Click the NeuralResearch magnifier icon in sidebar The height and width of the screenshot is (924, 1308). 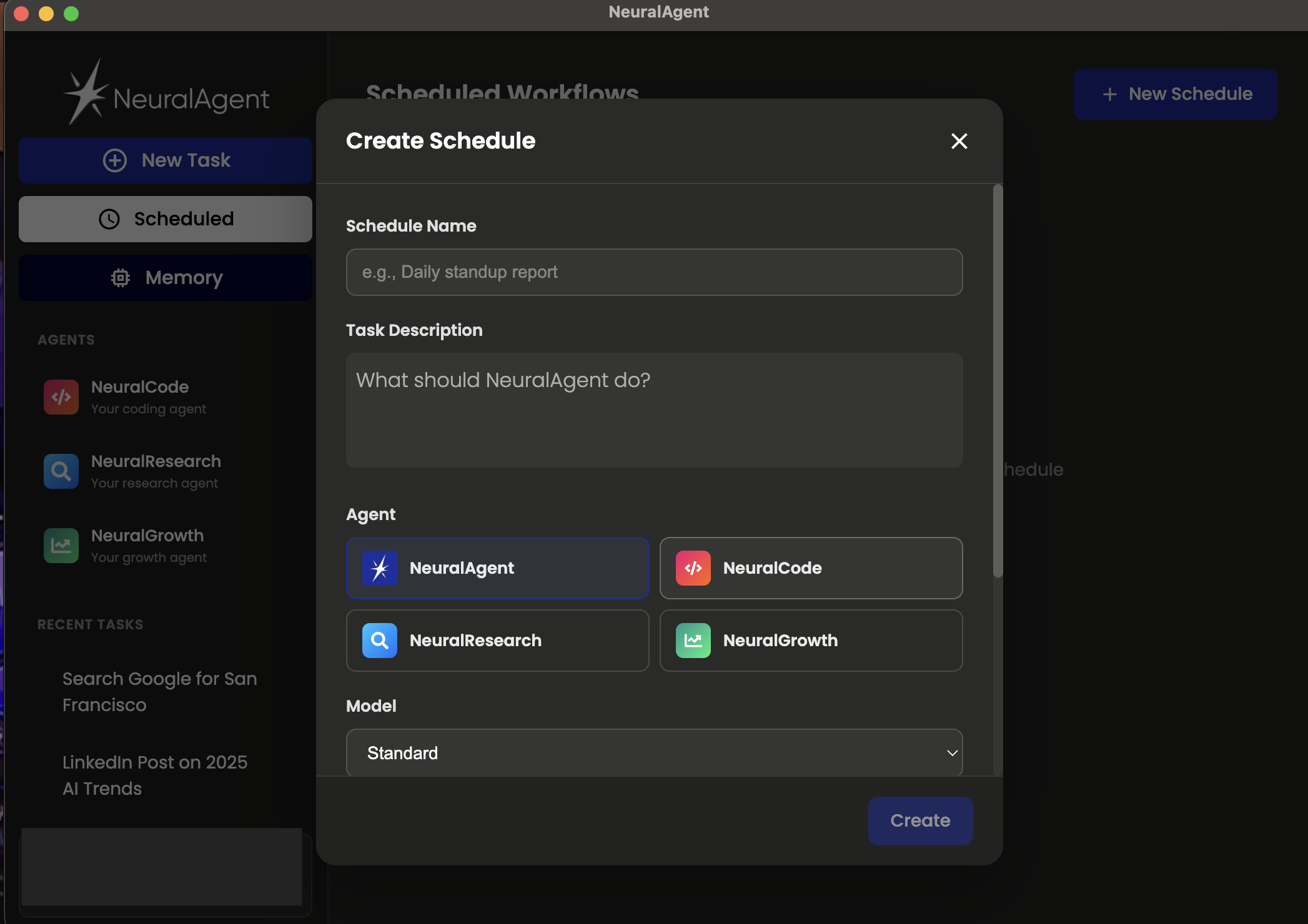[x=61, y=471]
